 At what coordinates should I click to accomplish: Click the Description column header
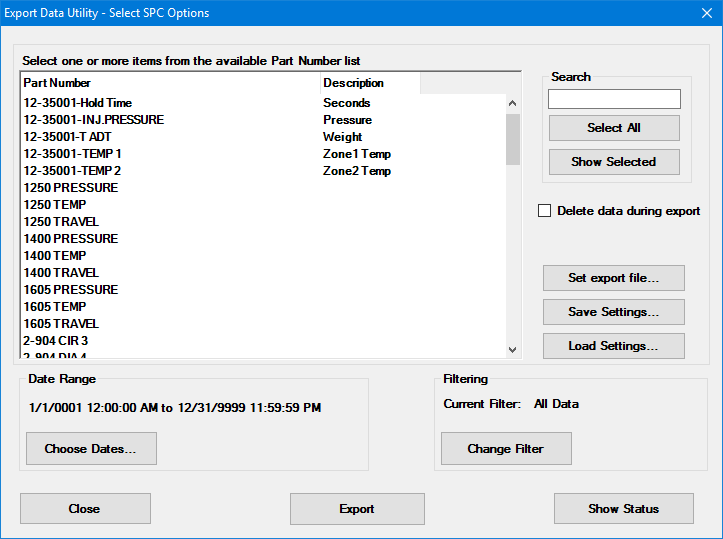pos(370,83)
